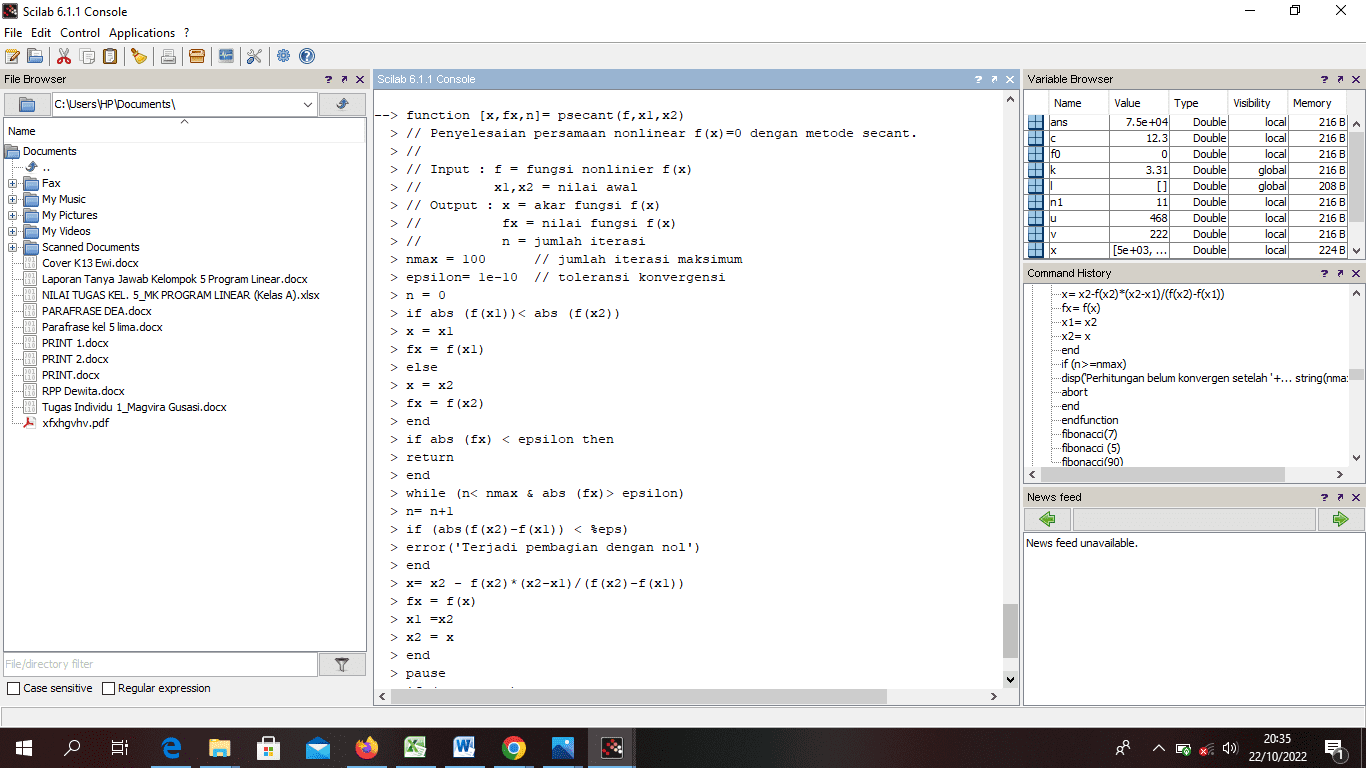
Task: Close the News feed panel
Action: (1356, 497)
